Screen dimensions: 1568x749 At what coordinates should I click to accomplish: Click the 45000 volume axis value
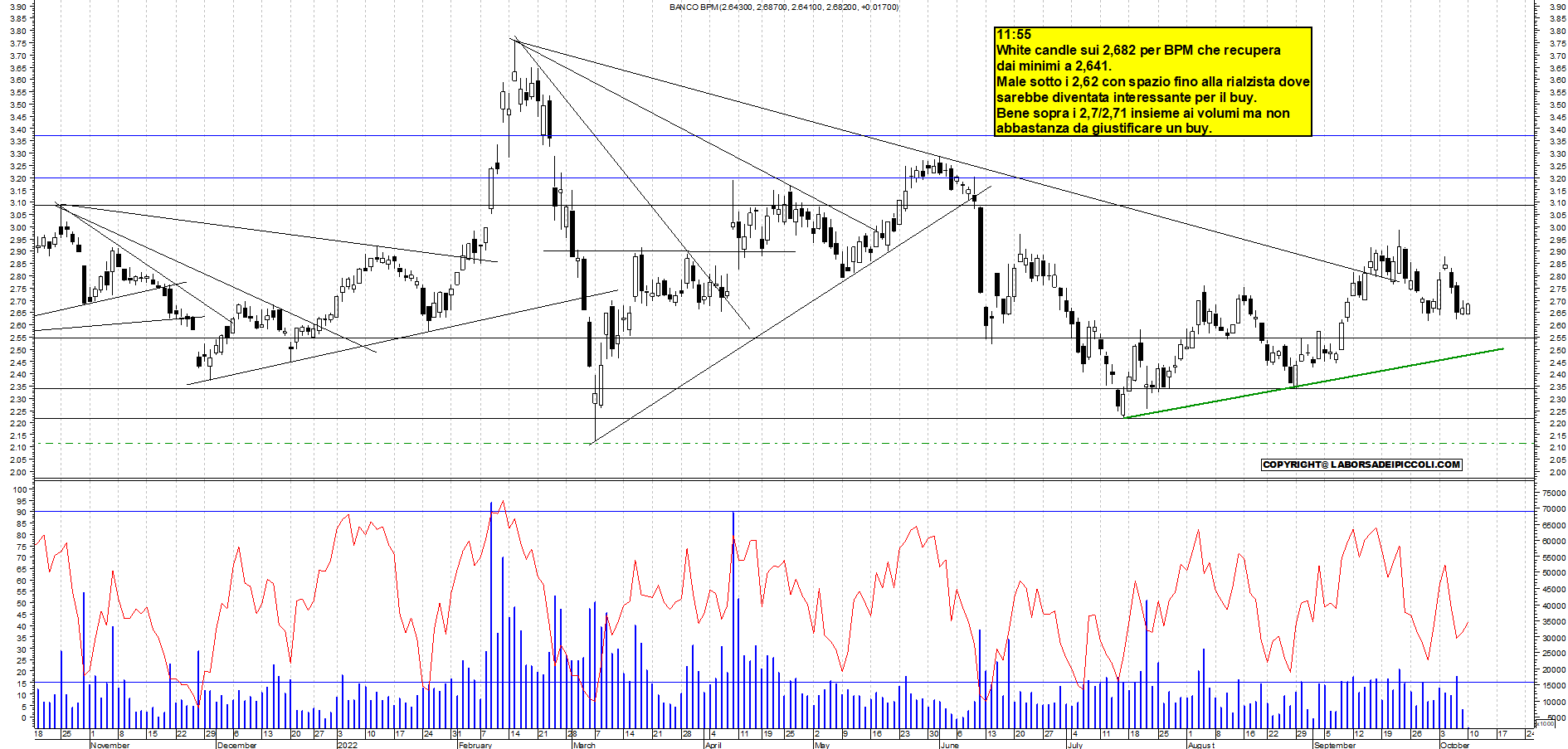(1553, 590)
